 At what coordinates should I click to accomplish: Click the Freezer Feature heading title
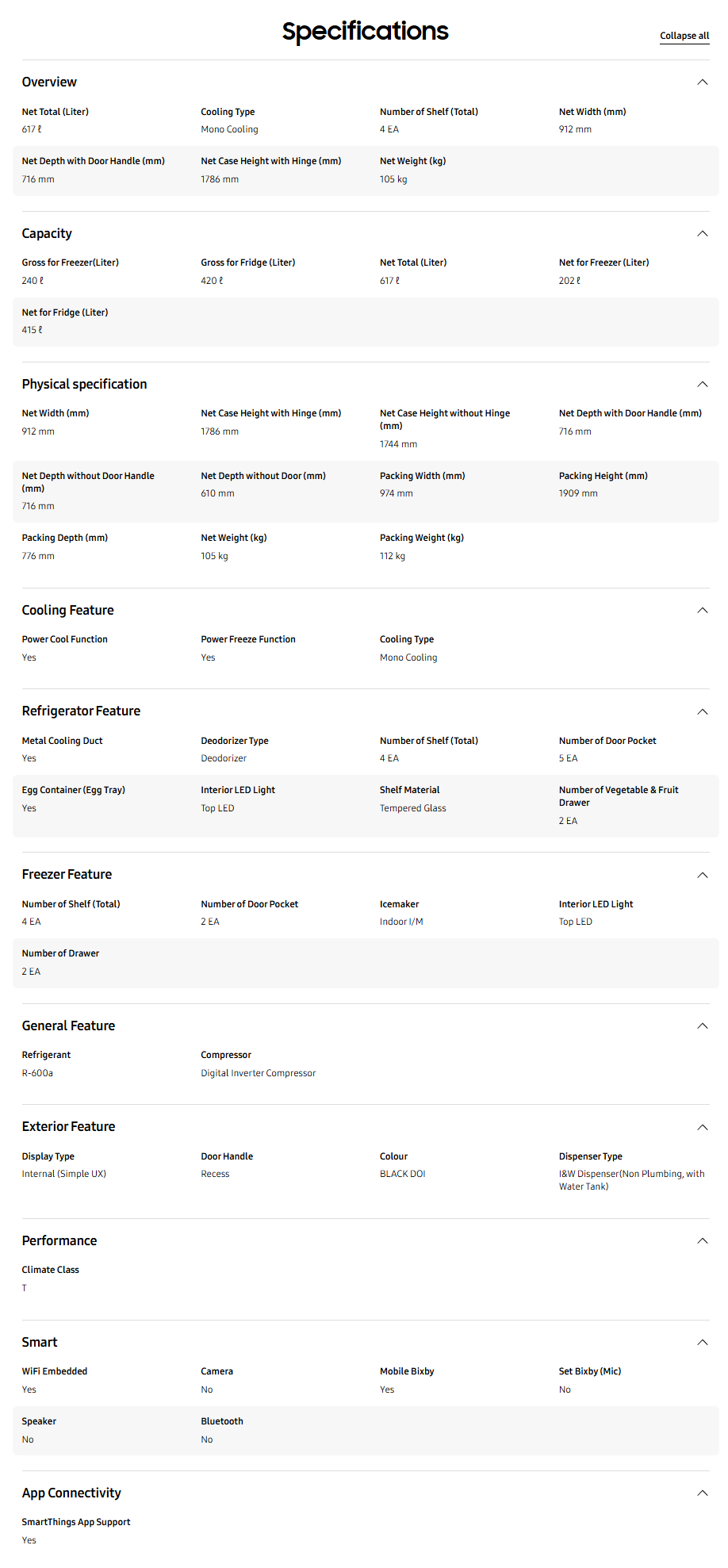pyautogui.click(x=67, y=875)
